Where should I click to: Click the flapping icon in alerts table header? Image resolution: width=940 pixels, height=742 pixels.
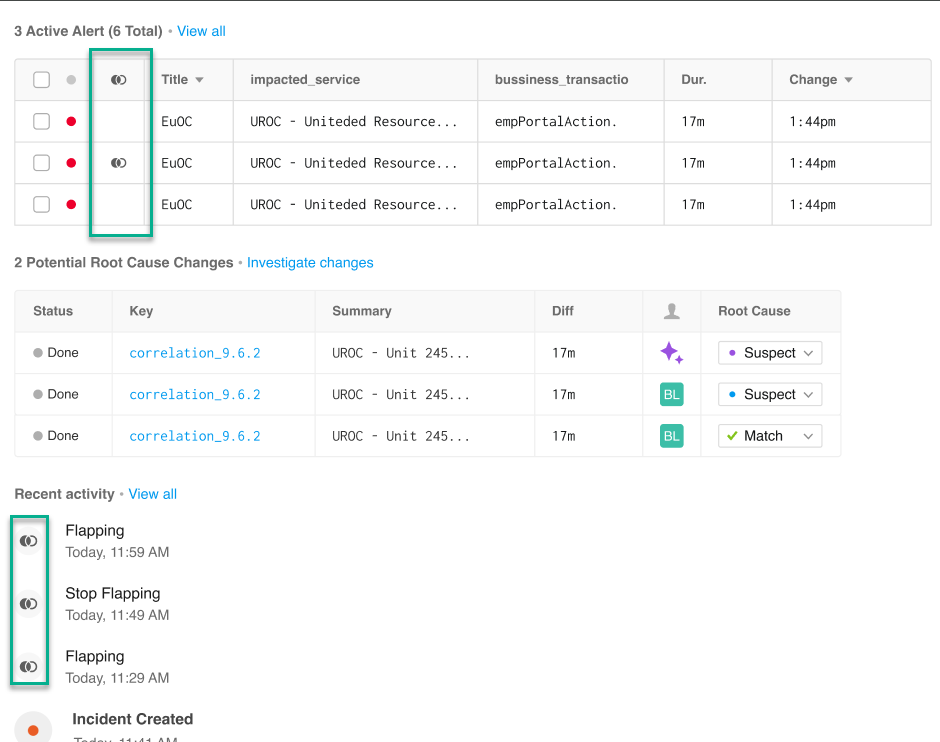pos(119,80)
